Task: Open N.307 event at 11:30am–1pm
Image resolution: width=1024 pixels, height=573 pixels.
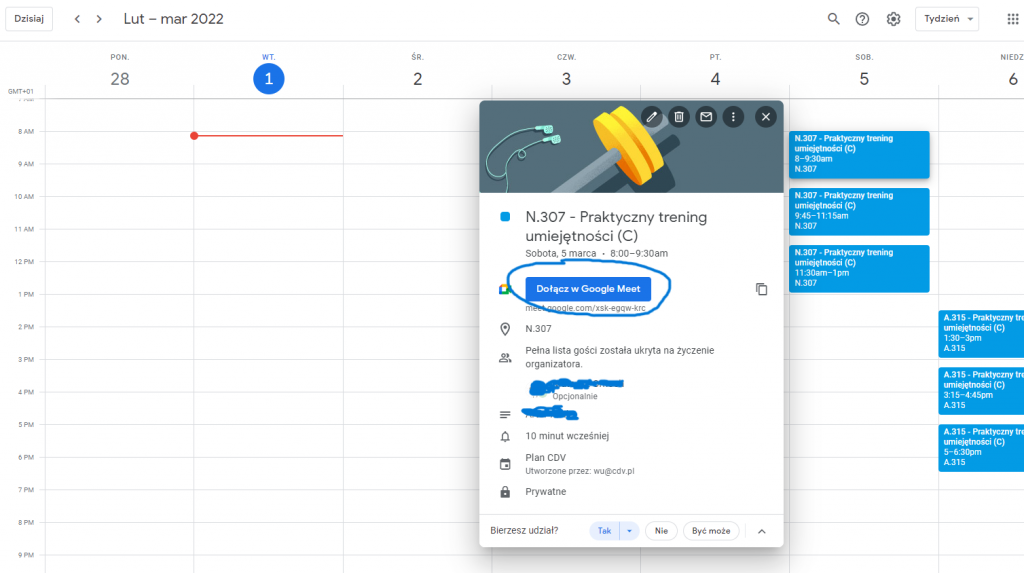Action: 859,268
